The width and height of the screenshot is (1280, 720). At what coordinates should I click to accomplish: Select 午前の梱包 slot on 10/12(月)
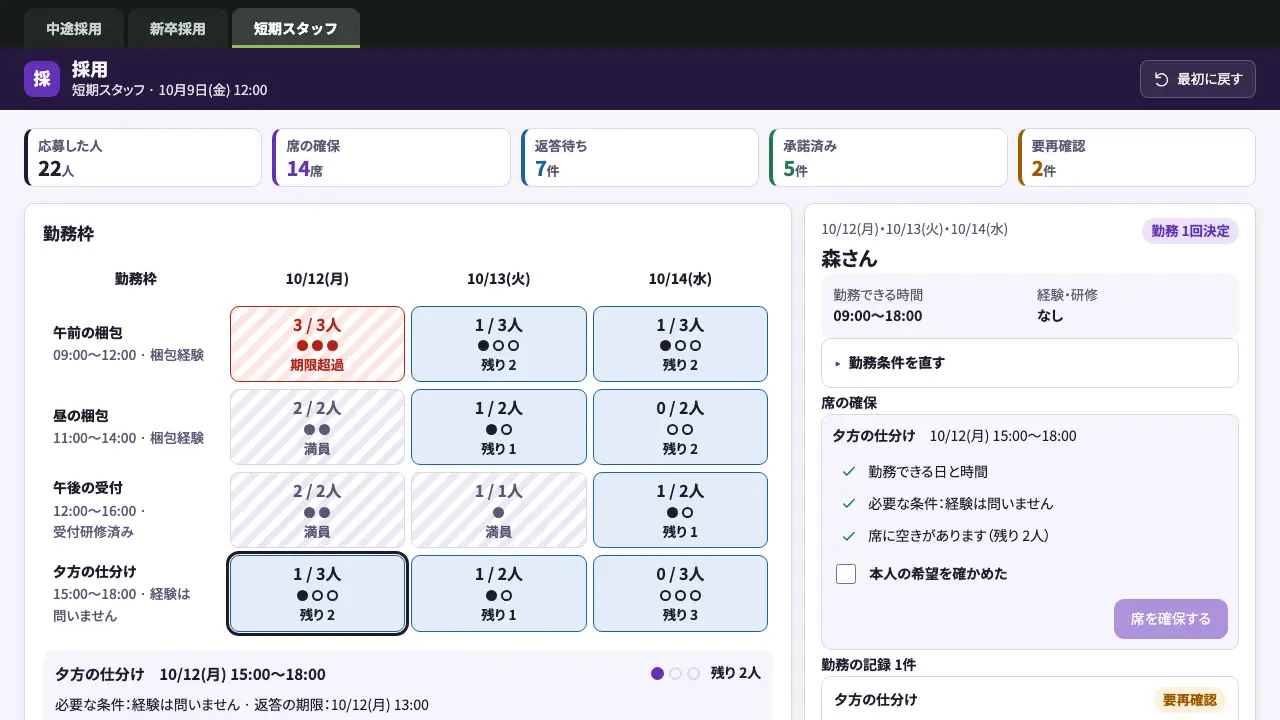coord(317,344)
